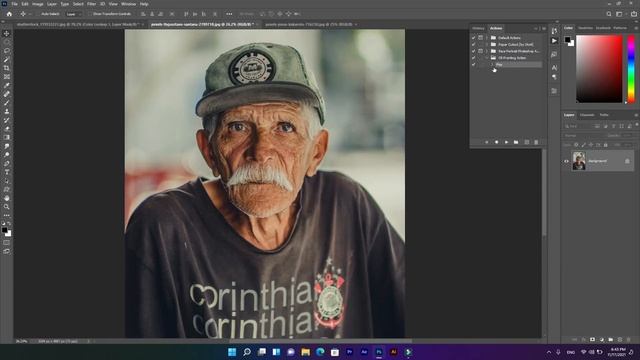Click the Stop button in Actions panel
Screen dimensions: 640x360
[x=487, y=142]
